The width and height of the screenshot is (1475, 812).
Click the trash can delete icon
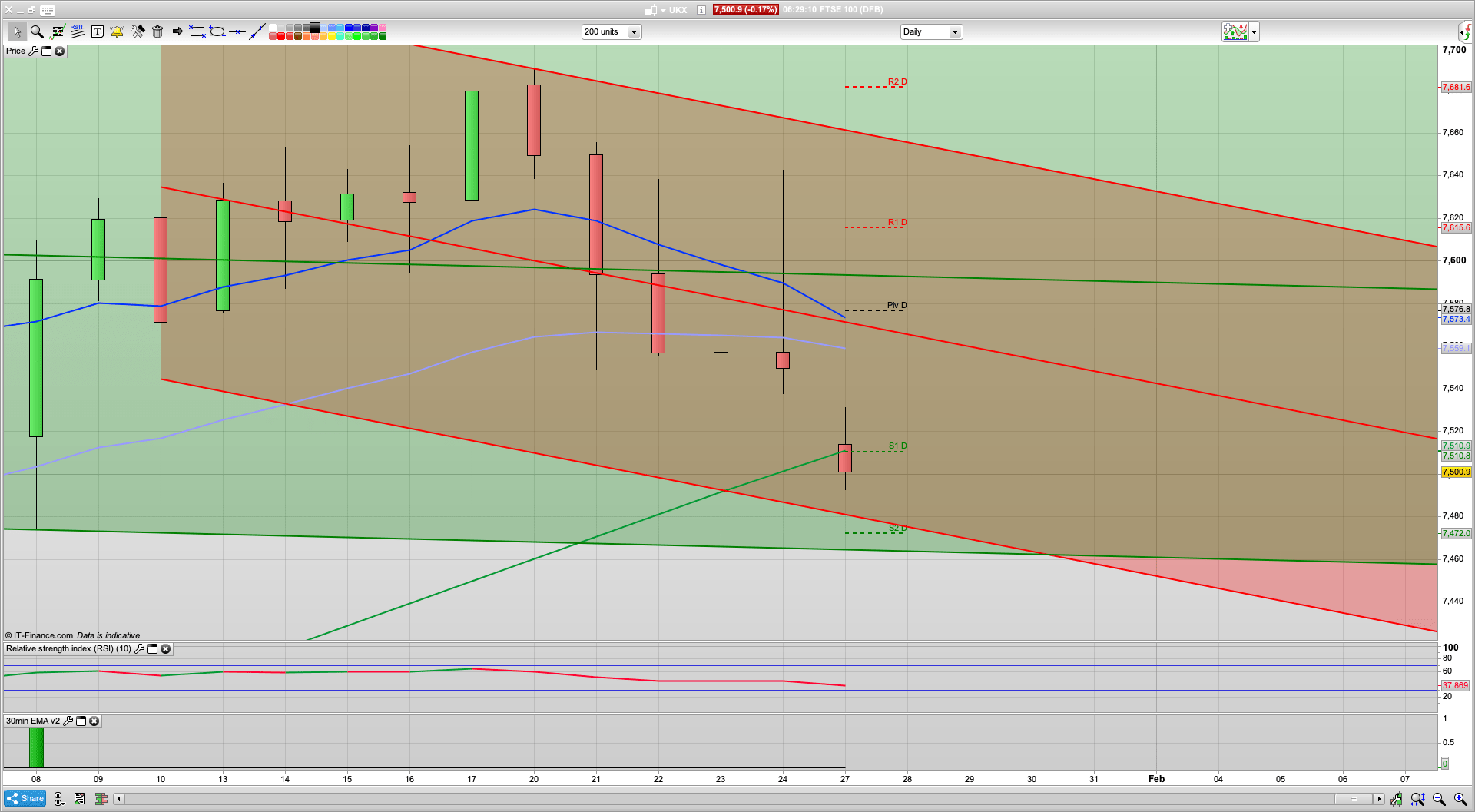pyautogui.click(x=157, y=31)
